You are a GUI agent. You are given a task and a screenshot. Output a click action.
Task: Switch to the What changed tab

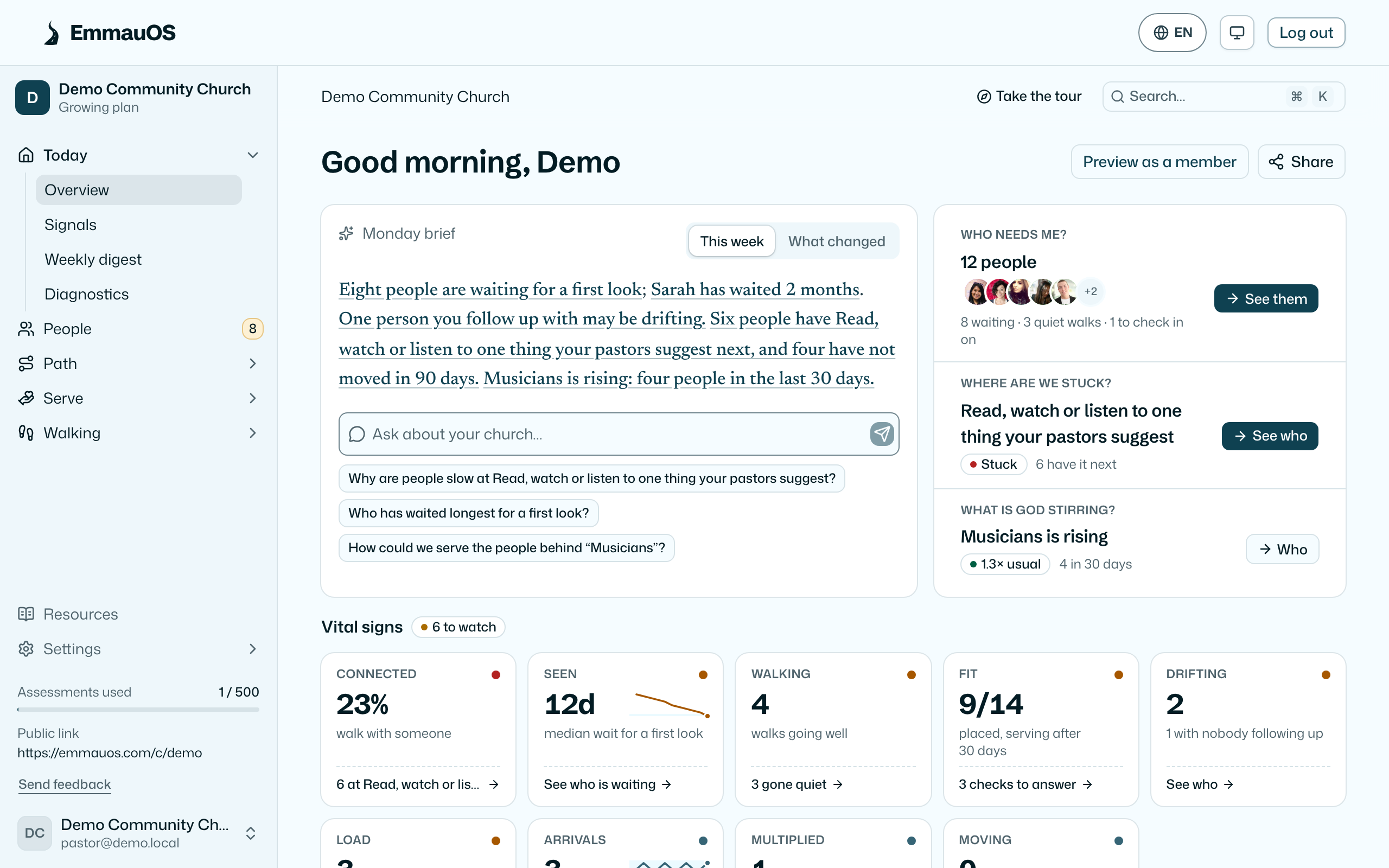click(x=836, y=241)
